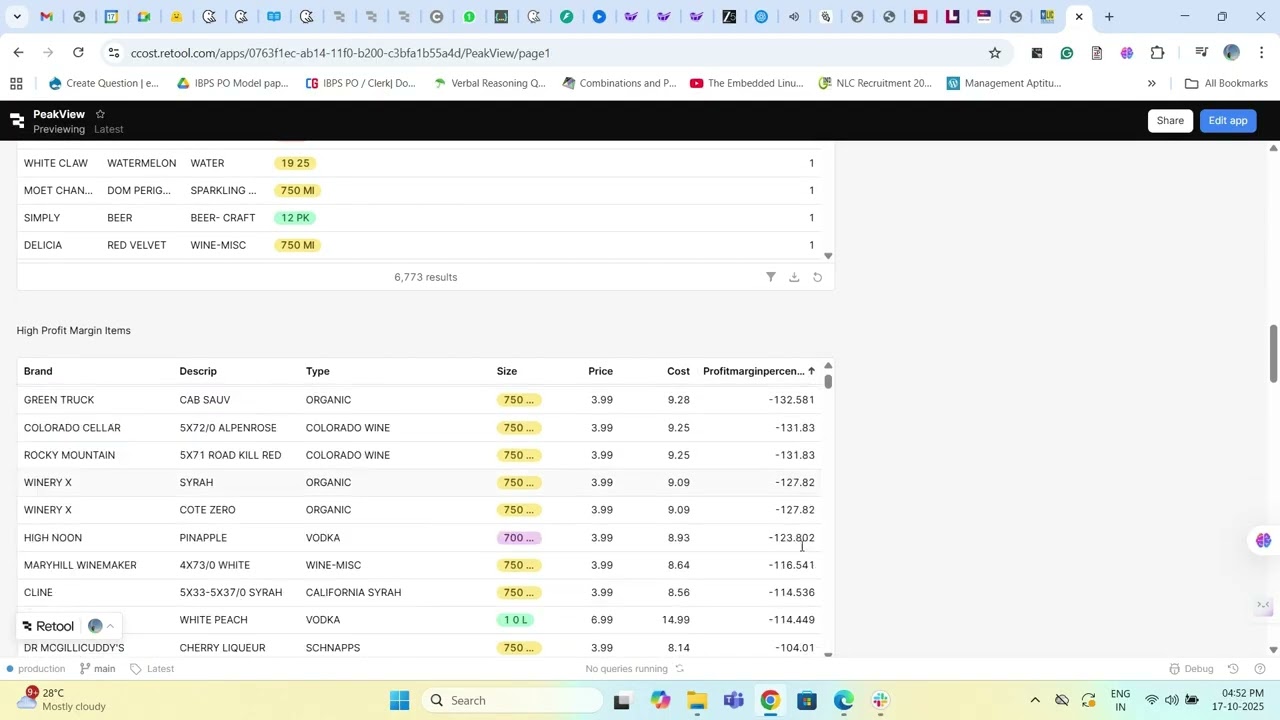Image resolution: width=1280 pixels, height=720 pixels.
Task: Open the Management Aptitude bookmark
Action: pyautogui.click(x=1003, y=83)
